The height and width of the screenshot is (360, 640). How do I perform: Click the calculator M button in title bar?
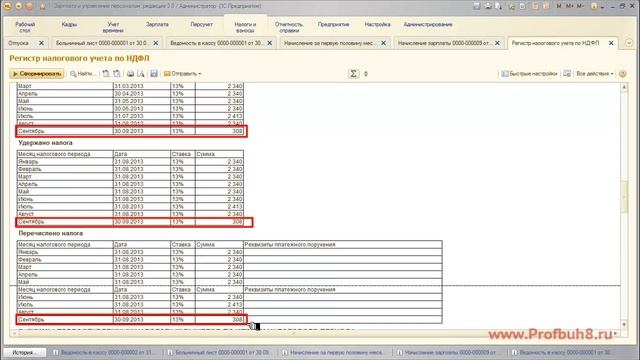(559, 6)
